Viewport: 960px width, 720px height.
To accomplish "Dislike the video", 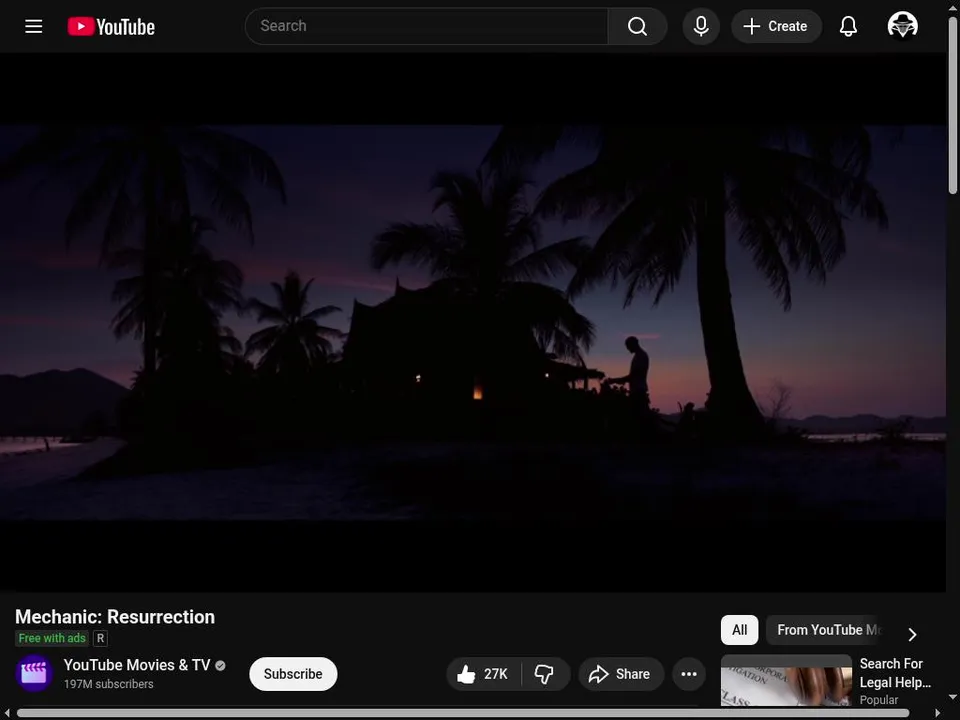I will pyautogui.click(x=545, y=674).
